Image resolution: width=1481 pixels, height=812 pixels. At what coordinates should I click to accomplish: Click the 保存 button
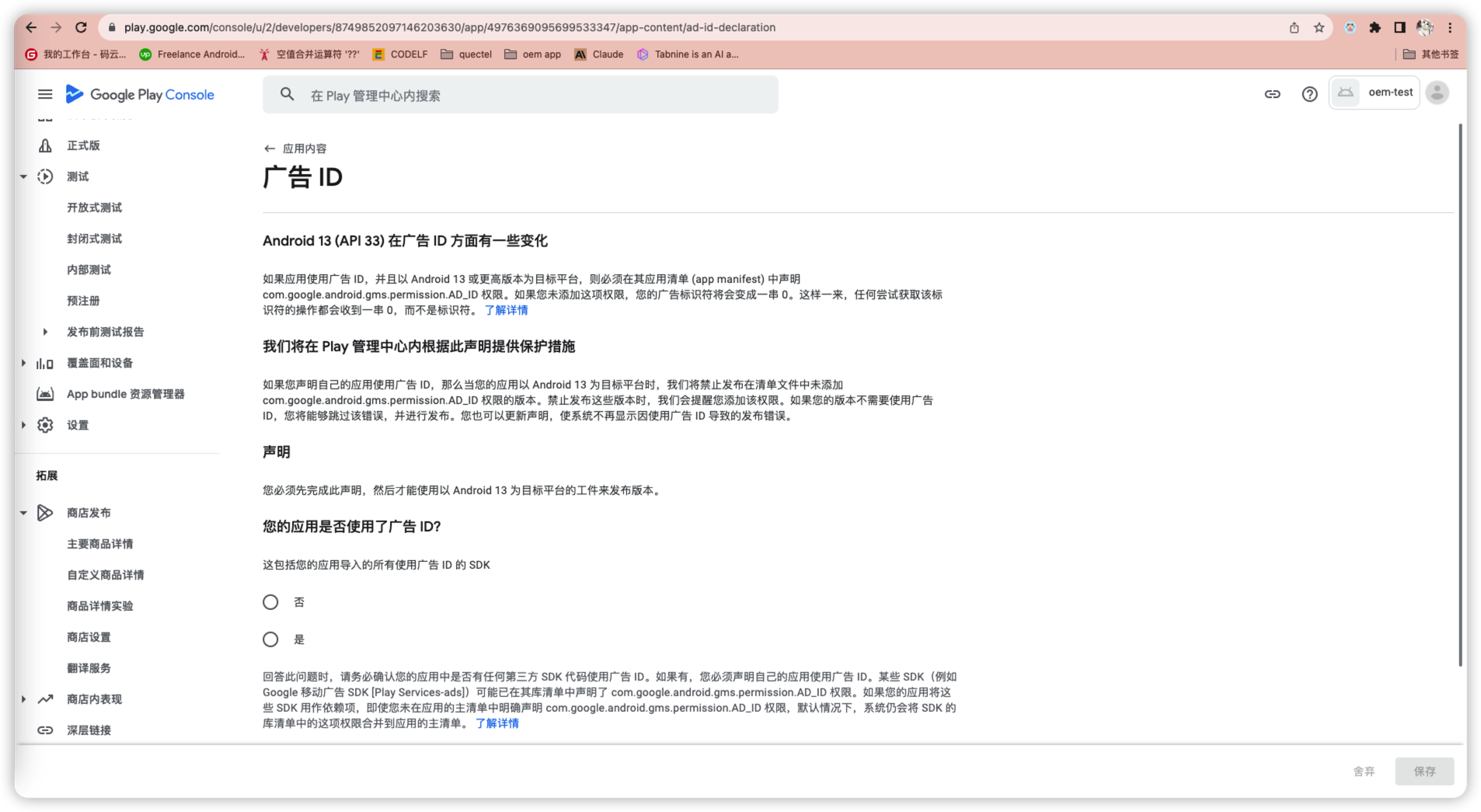click(1424, 772)
